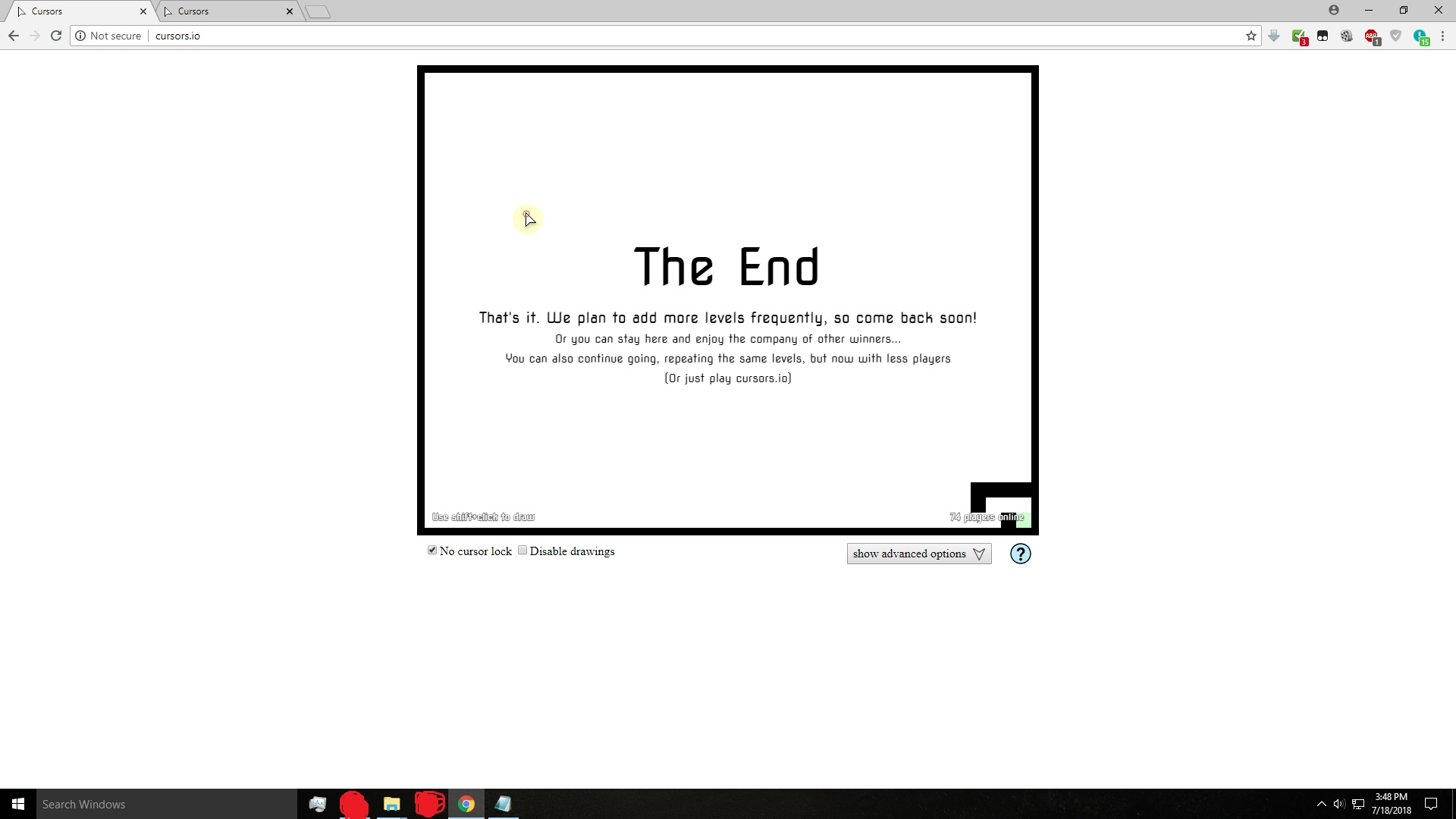Click the bookmark star icon
Screen dimensions: 1456x819
[x=1251, y=36]
